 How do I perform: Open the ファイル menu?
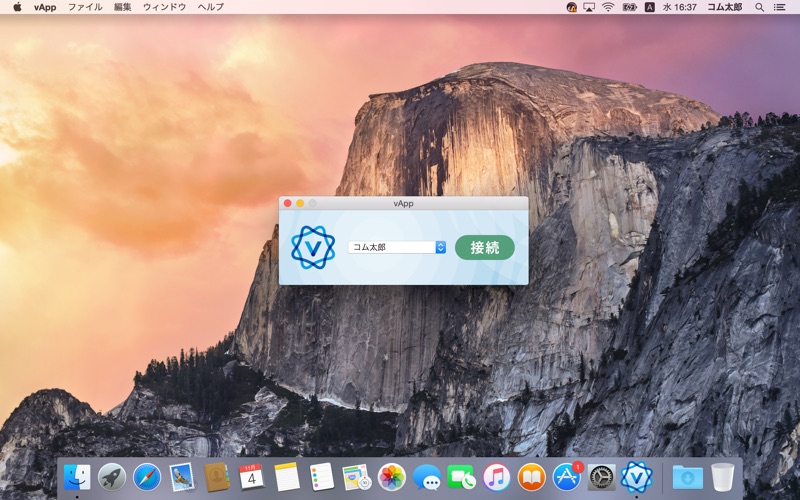tap(85, 7)
